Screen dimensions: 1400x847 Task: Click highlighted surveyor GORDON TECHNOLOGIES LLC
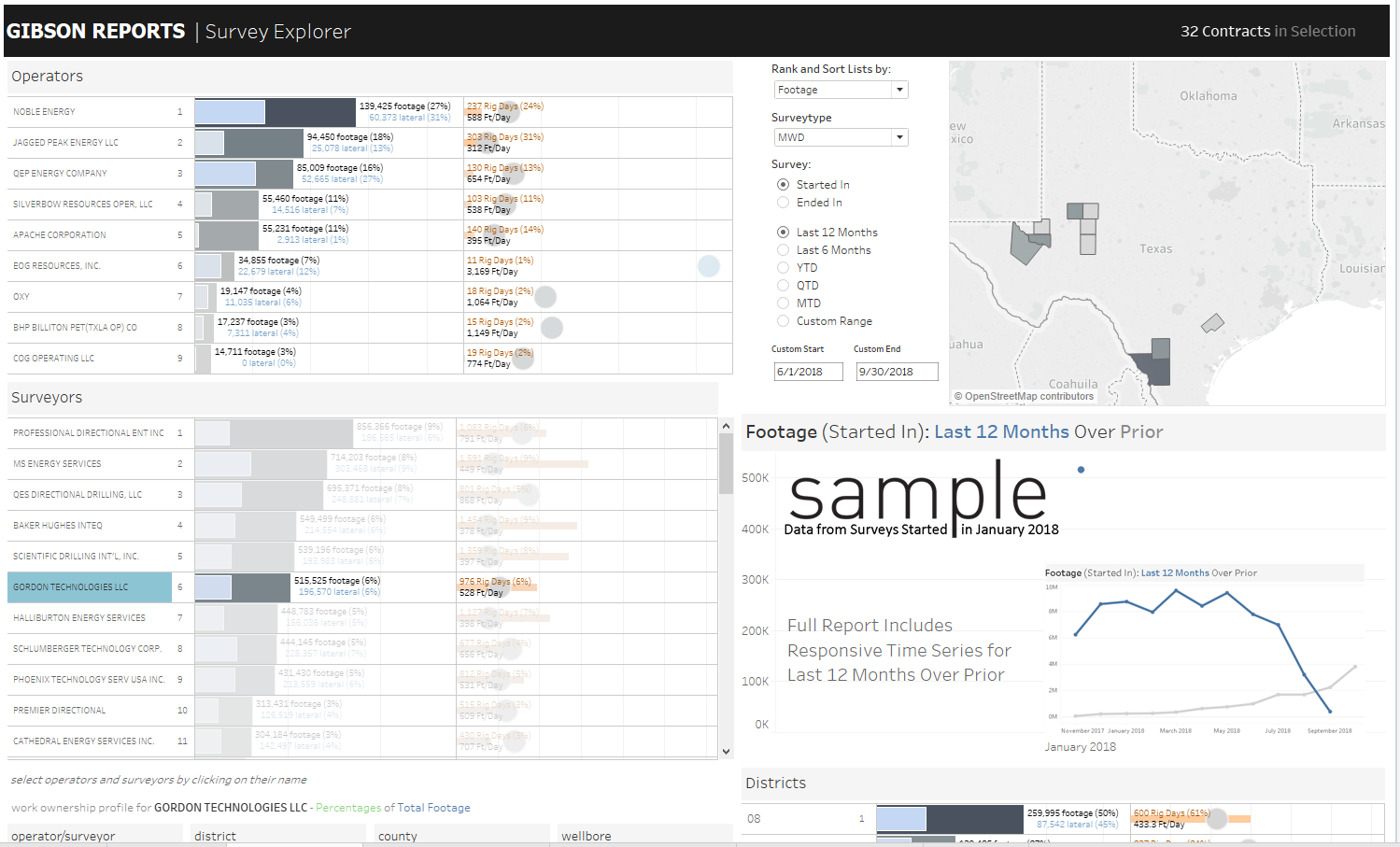90,587
